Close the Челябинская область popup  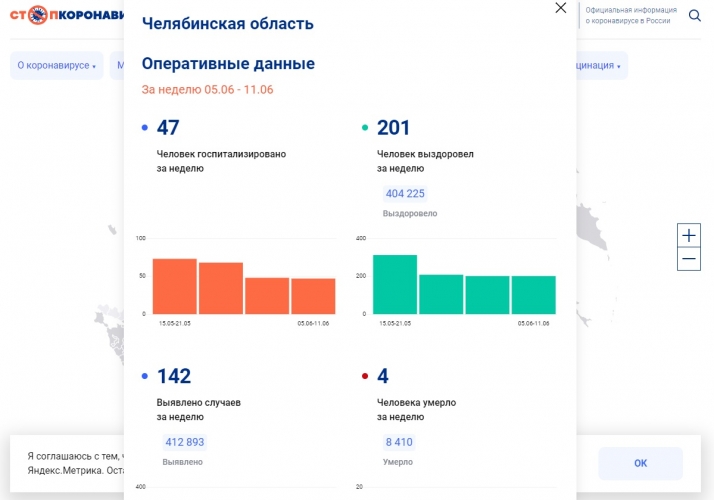(x=561, y=8)
